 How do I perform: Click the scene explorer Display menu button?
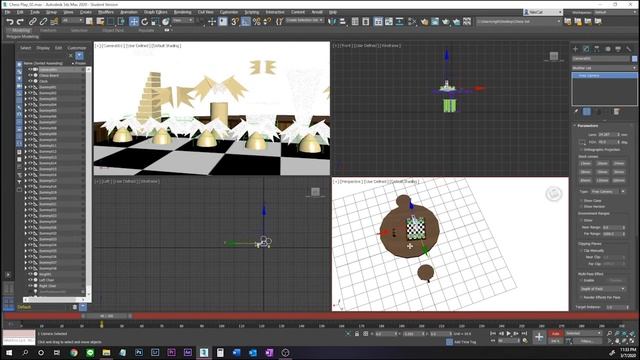43,48
